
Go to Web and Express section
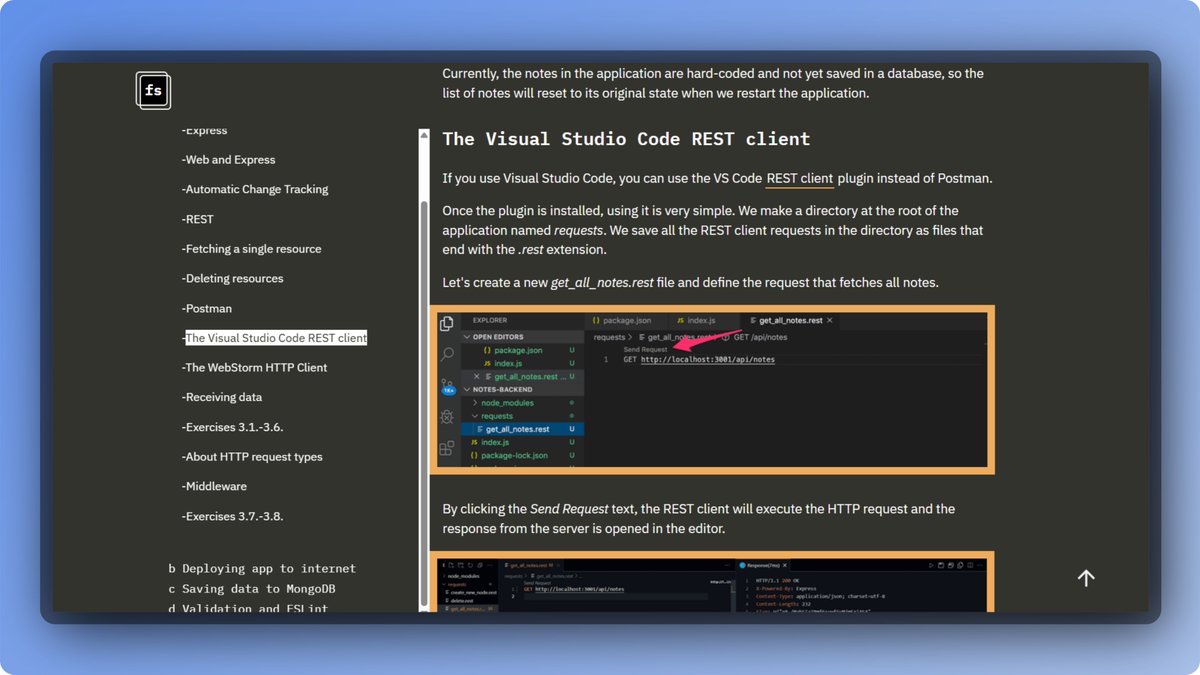tap(229, 160)
